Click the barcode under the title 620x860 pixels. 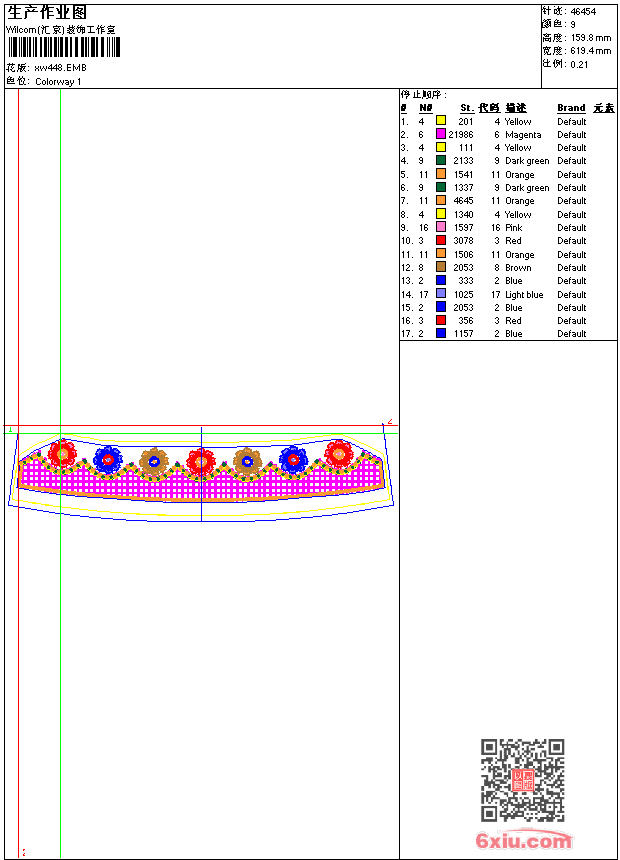64,48
